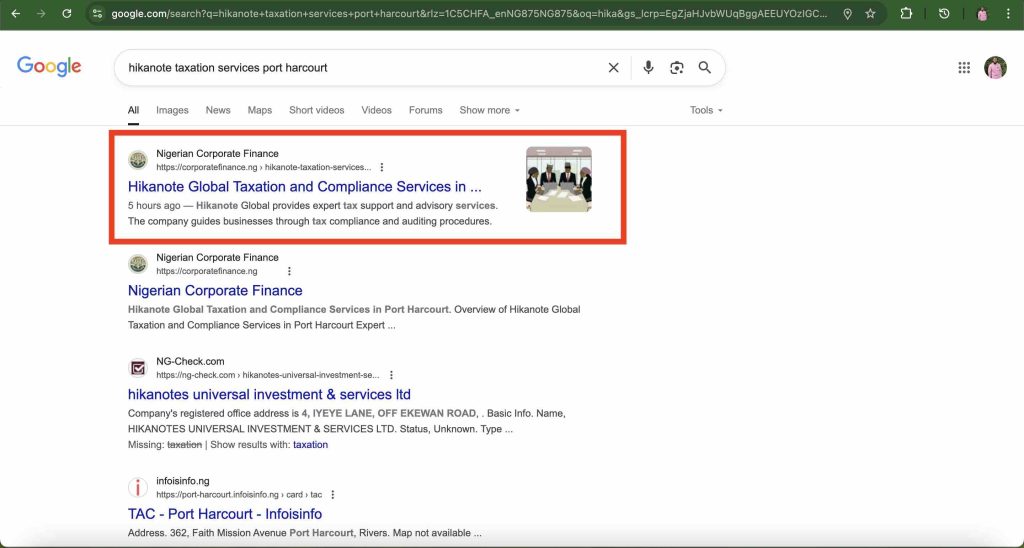1024x548 pixels.
Task: Click the browser back arrow
Action: (x=16, y=13)
